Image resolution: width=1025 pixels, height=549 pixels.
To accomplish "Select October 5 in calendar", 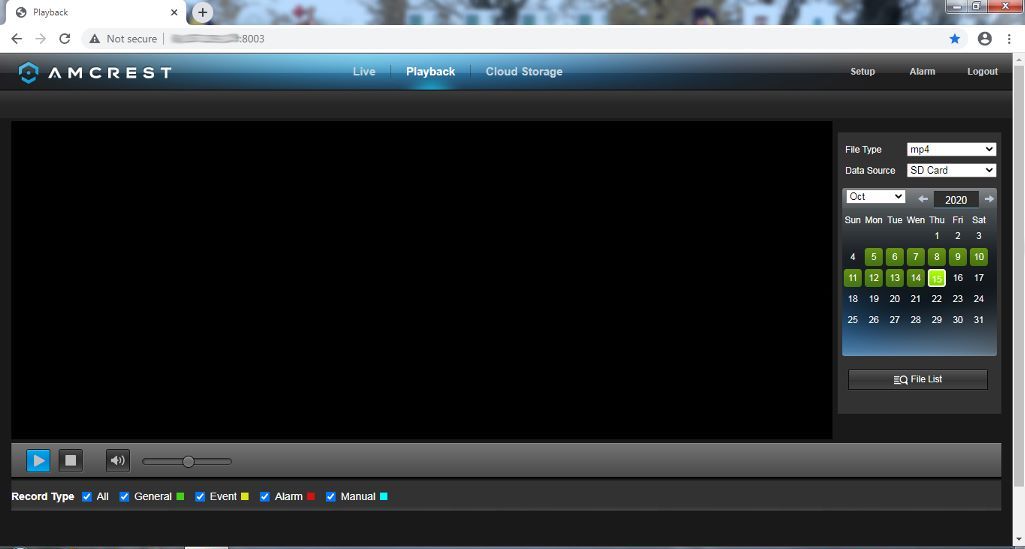I will pyautogui.click(x=873, y=257).
